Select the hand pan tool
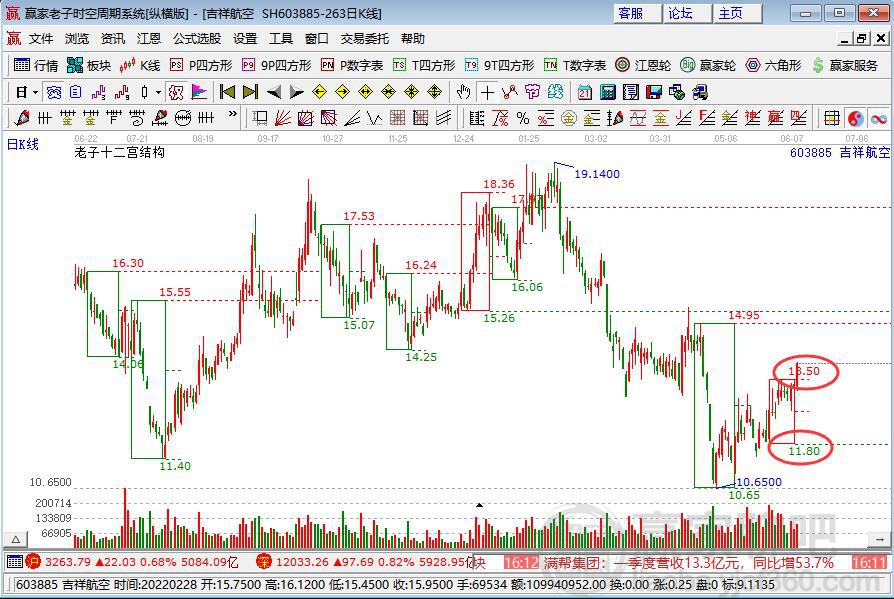894x599 pixels. click(x=464, y=92)
